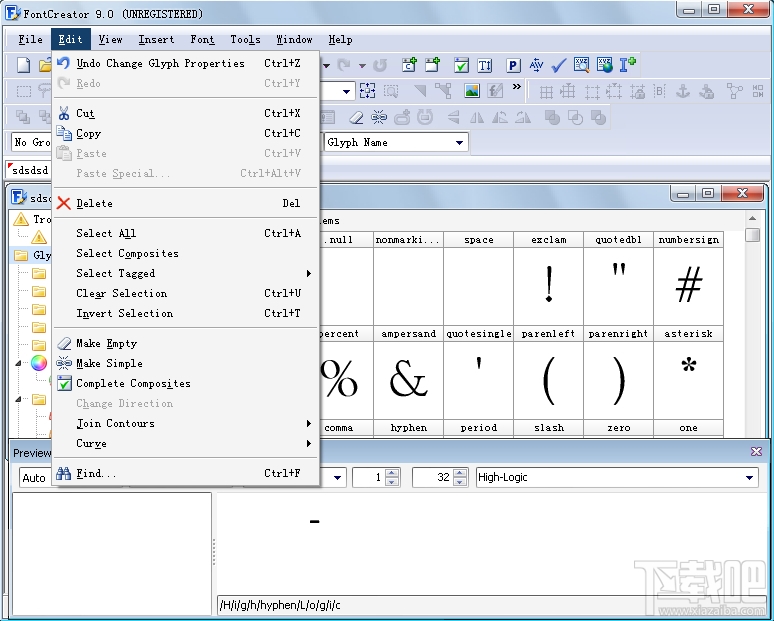Click the color wheel icon in the tree
This screenshot has width=774, height=621.
[x=39, y=363]
